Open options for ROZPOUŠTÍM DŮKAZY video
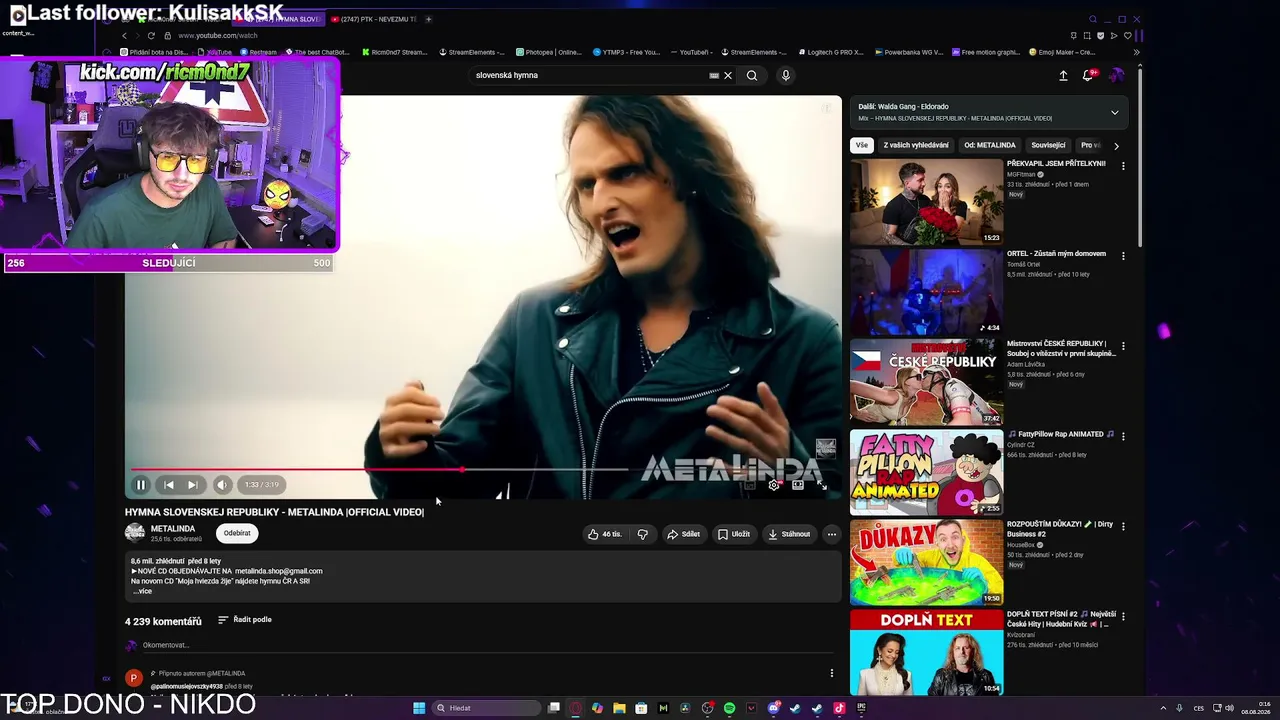This screenshot has height=720, width=1280. 1123,526
